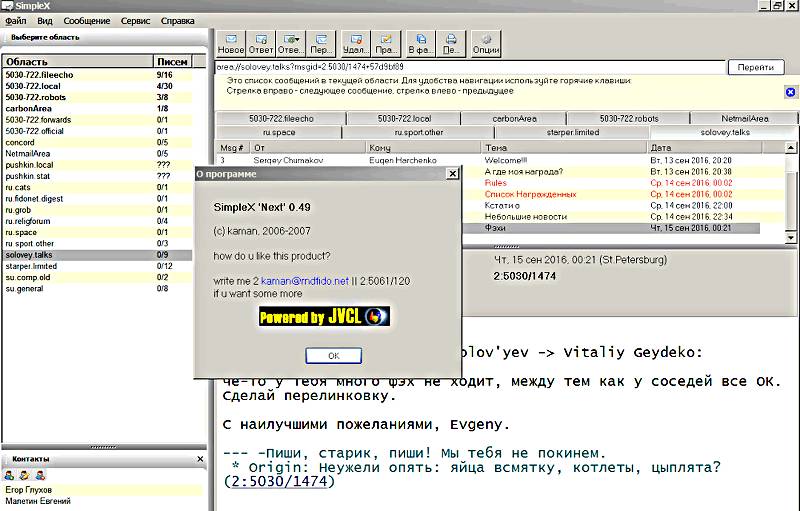800x511 pixels.
Task: Click the Ответ (reply) toolbar icon
Action: coord(261,44)
